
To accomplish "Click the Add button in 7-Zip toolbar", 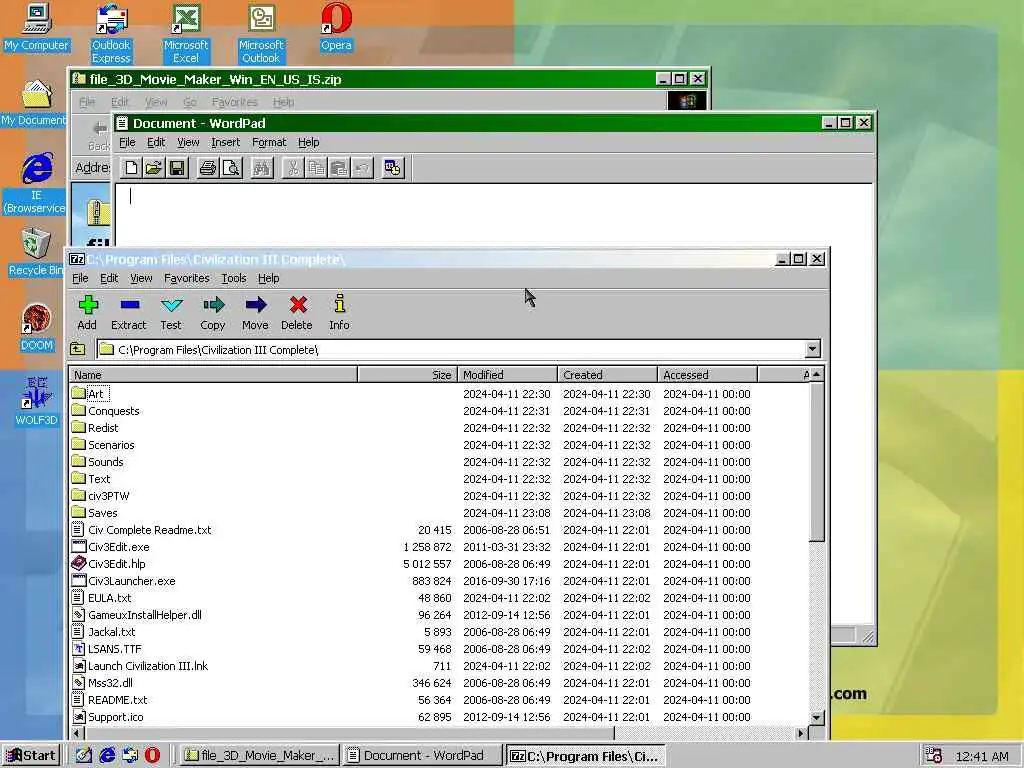I will click(88, 313).
